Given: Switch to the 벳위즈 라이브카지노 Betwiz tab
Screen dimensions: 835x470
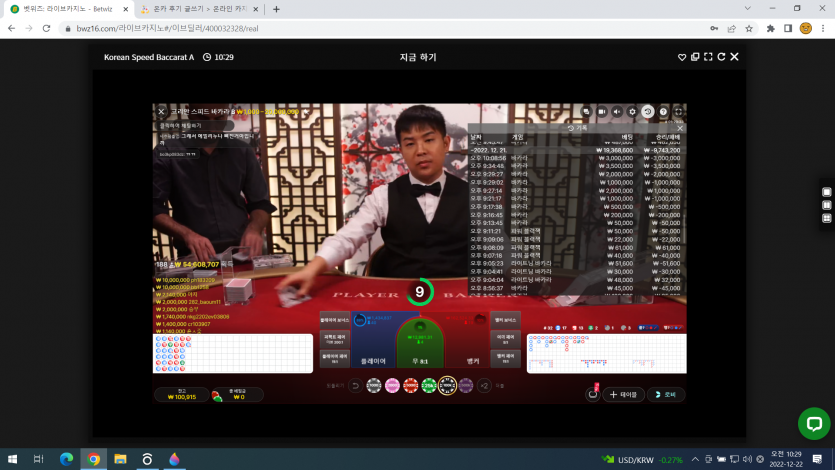Looking at the screenshot, I should pos(69,9).
